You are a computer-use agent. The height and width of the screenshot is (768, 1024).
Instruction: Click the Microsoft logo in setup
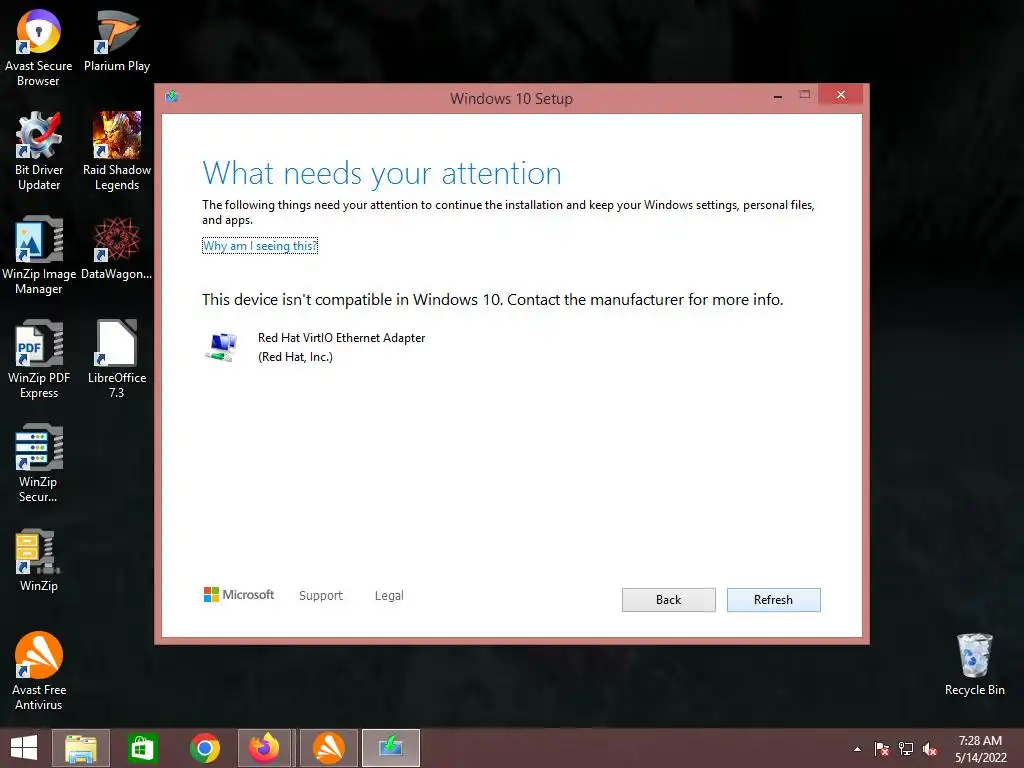(x=239, y=594)
